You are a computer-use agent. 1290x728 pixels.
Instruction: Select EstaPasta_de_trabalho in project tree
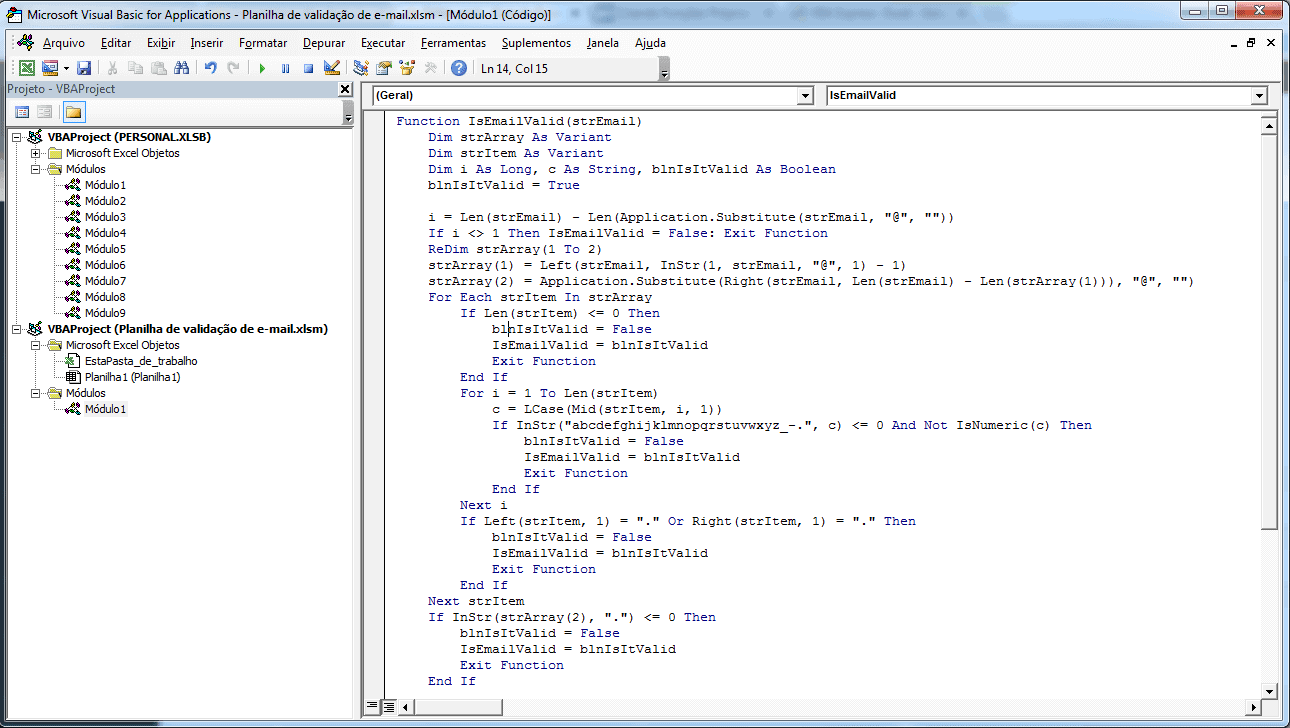(x=140, y=361)
